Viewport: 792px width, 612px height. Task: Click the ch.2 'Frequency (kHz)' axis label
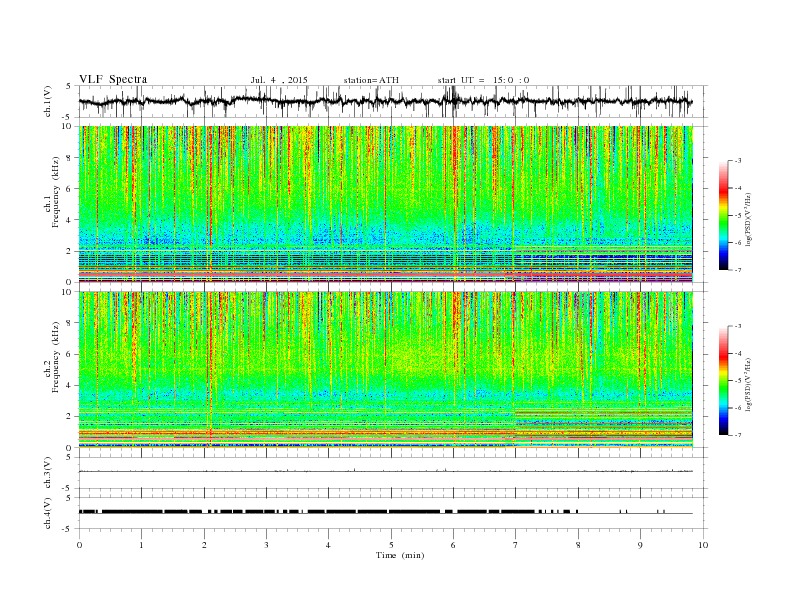pyautogui.click(x=56, y=358)
